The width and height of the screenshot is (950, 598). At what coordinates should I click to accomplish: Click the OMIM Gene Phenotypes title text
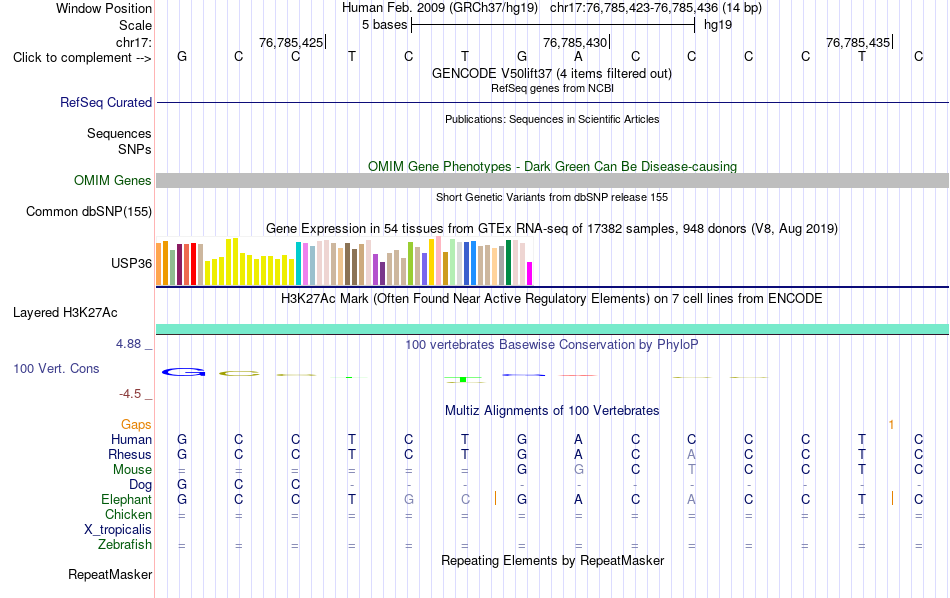click(553, 167)
